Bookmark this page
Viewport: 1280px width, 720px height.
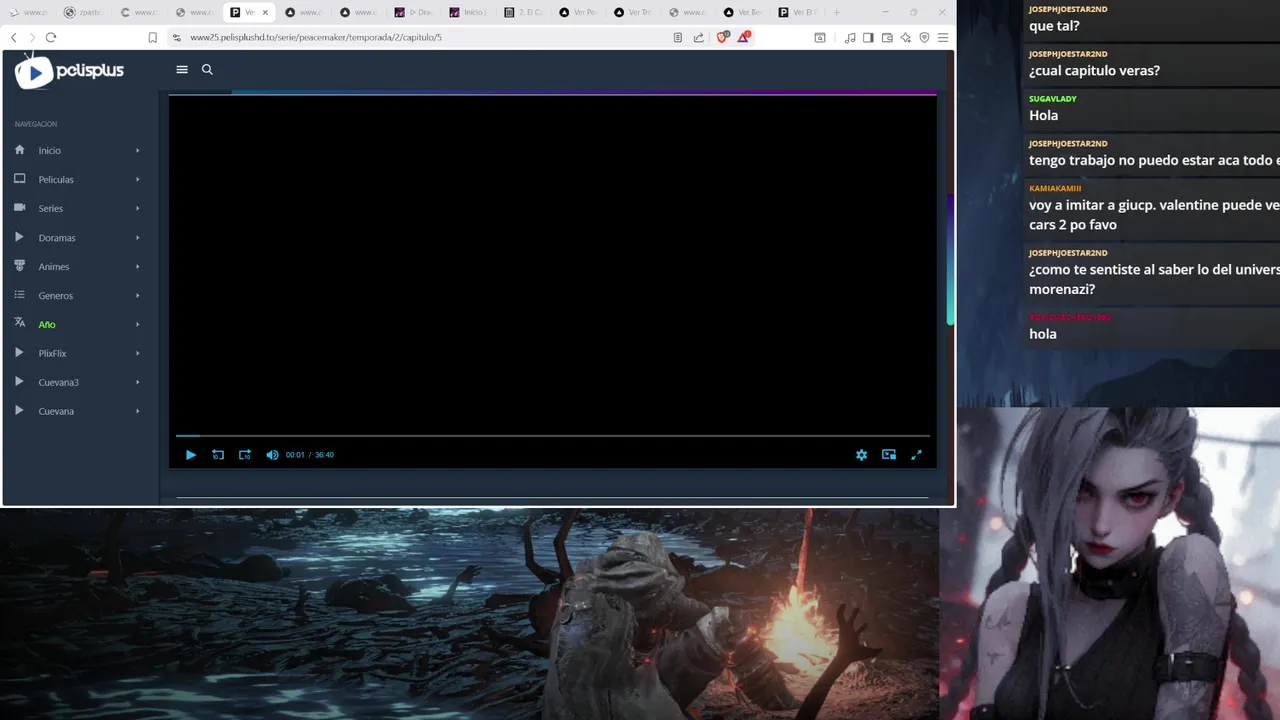153,37
